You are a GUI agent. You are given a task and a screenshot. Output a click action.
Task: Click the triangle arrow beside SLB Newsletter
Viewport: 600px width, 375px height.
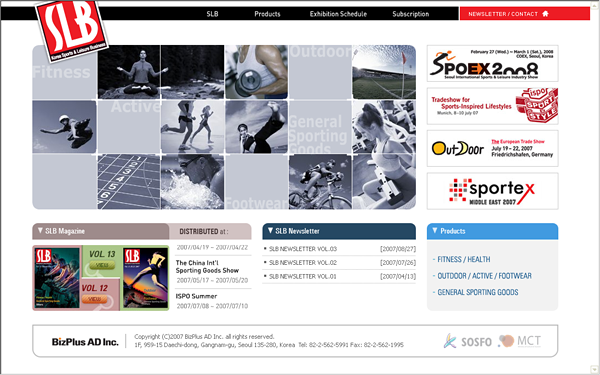point(270,230)
